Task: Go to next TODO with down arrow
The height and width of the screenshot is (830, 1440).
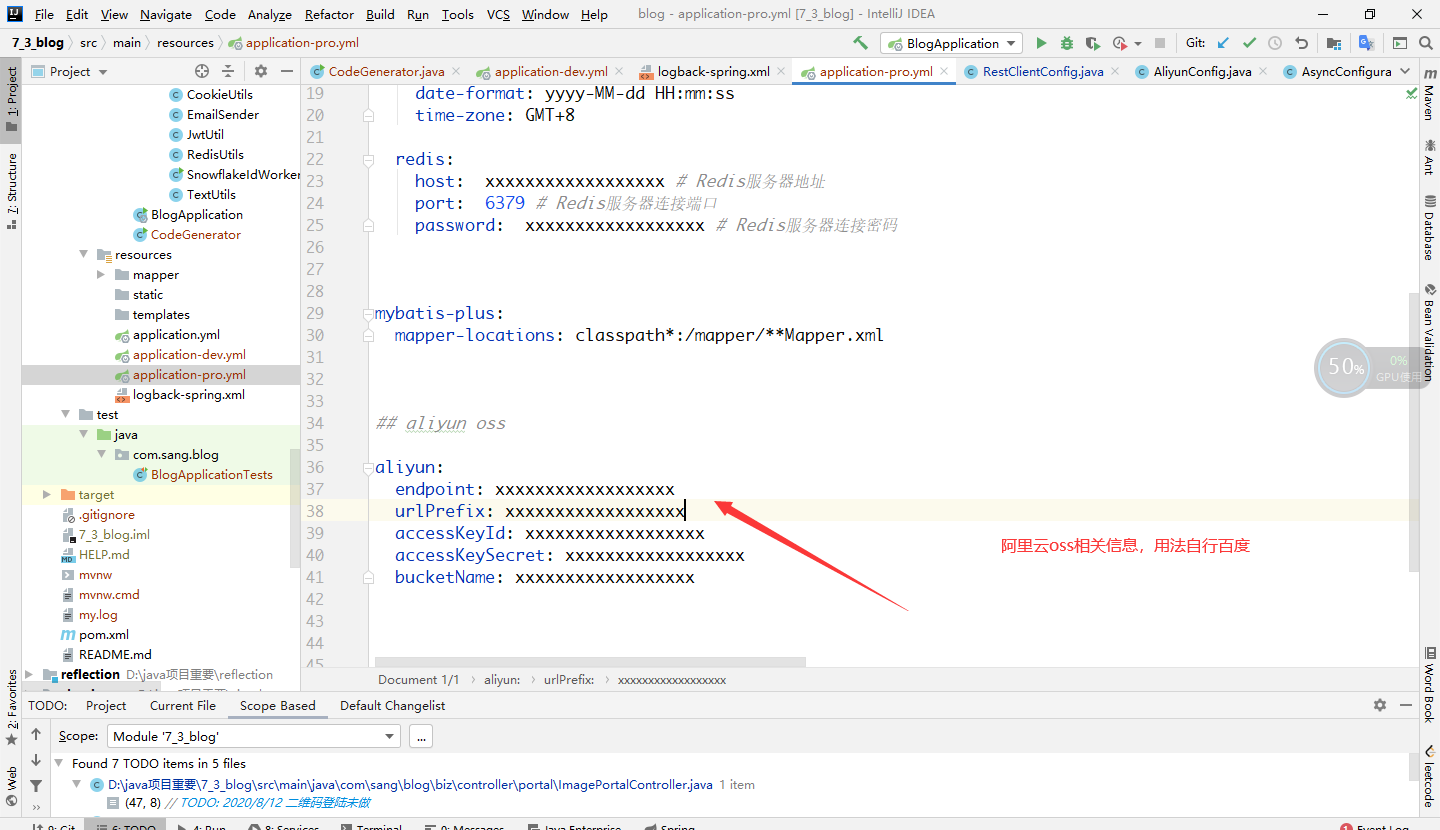Action: pos(36,761)
